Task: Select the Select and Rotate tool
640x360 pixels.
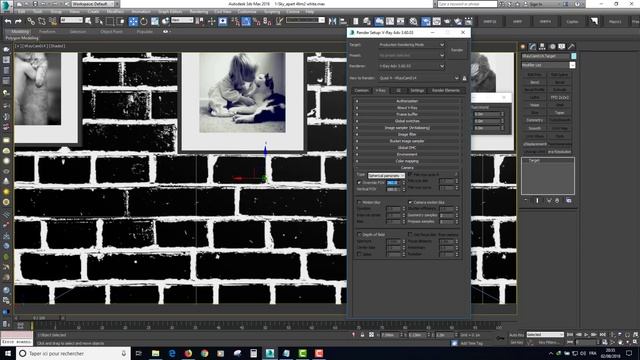Action: tap(144, 21)
